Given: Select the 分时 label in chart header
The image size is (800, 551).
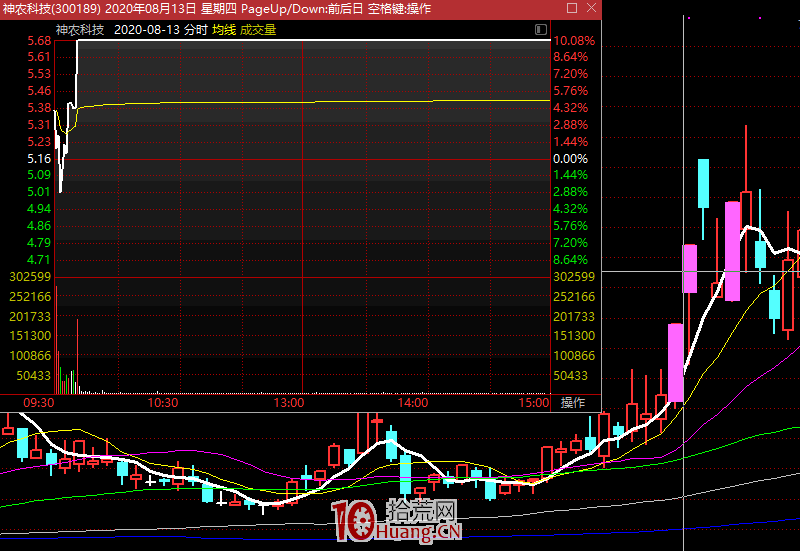Looking at the screenshot, I should tap(196, 30).
